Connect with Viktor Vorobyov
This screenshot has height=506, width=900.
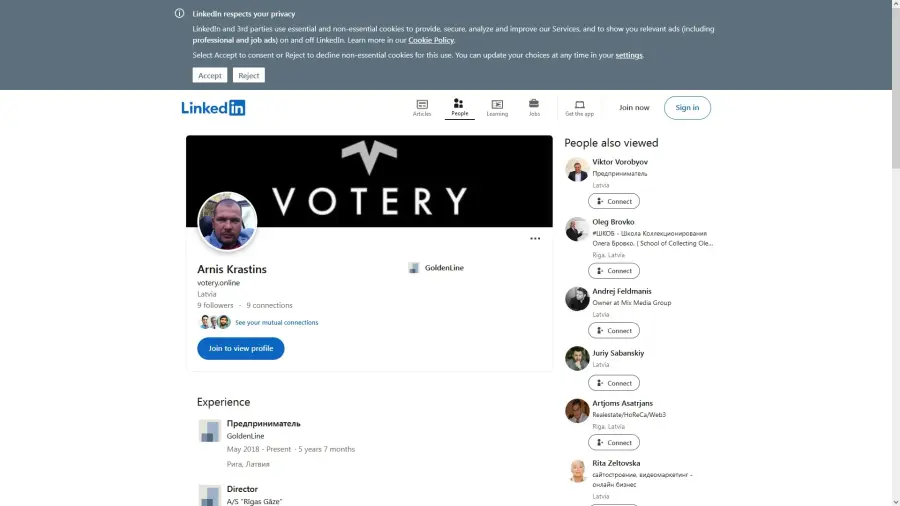(614, 201)
